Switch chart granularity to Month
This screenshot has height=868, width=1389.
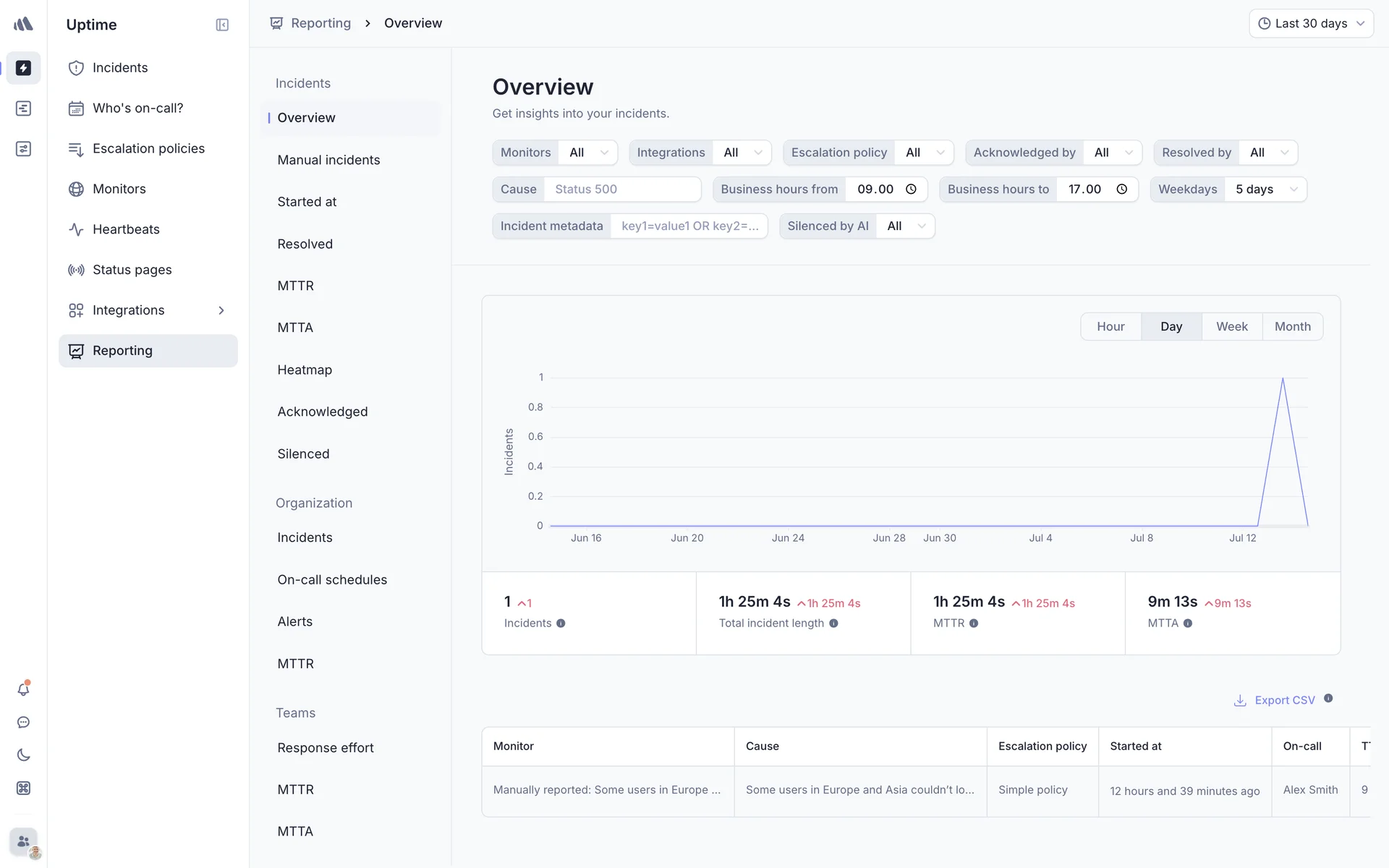pyautogui.click(x=1292, y=327)
